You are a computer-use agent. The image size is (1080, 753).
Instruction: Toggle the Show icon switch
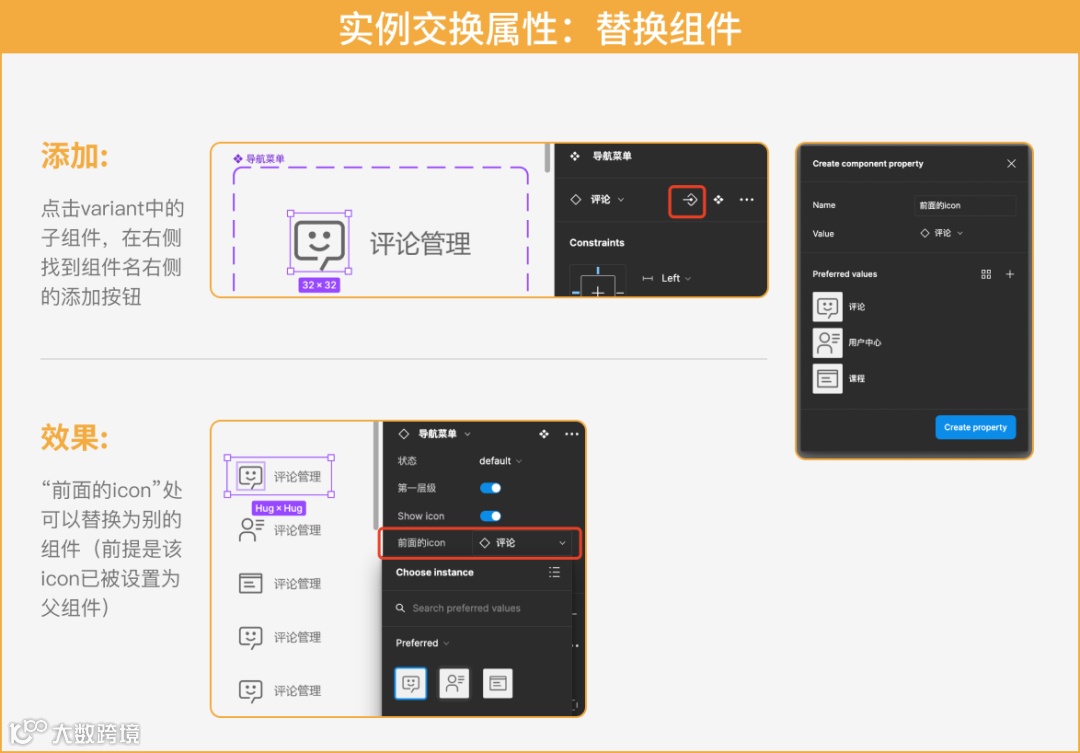[x=490, y=516]
